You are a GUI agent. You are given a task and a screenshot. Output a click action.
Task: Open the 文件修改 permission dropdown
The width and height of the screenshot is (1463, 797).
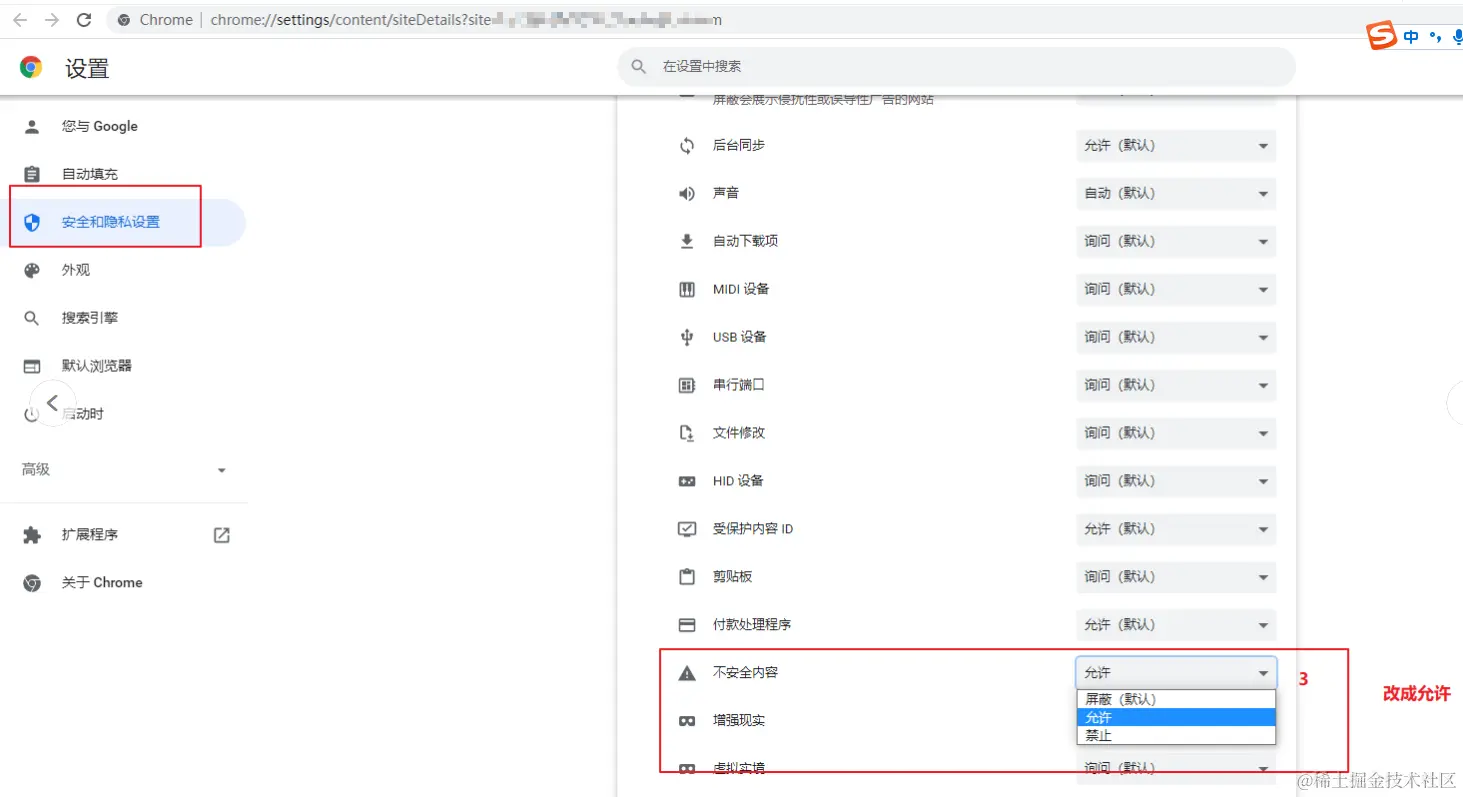click(1176, 433)
